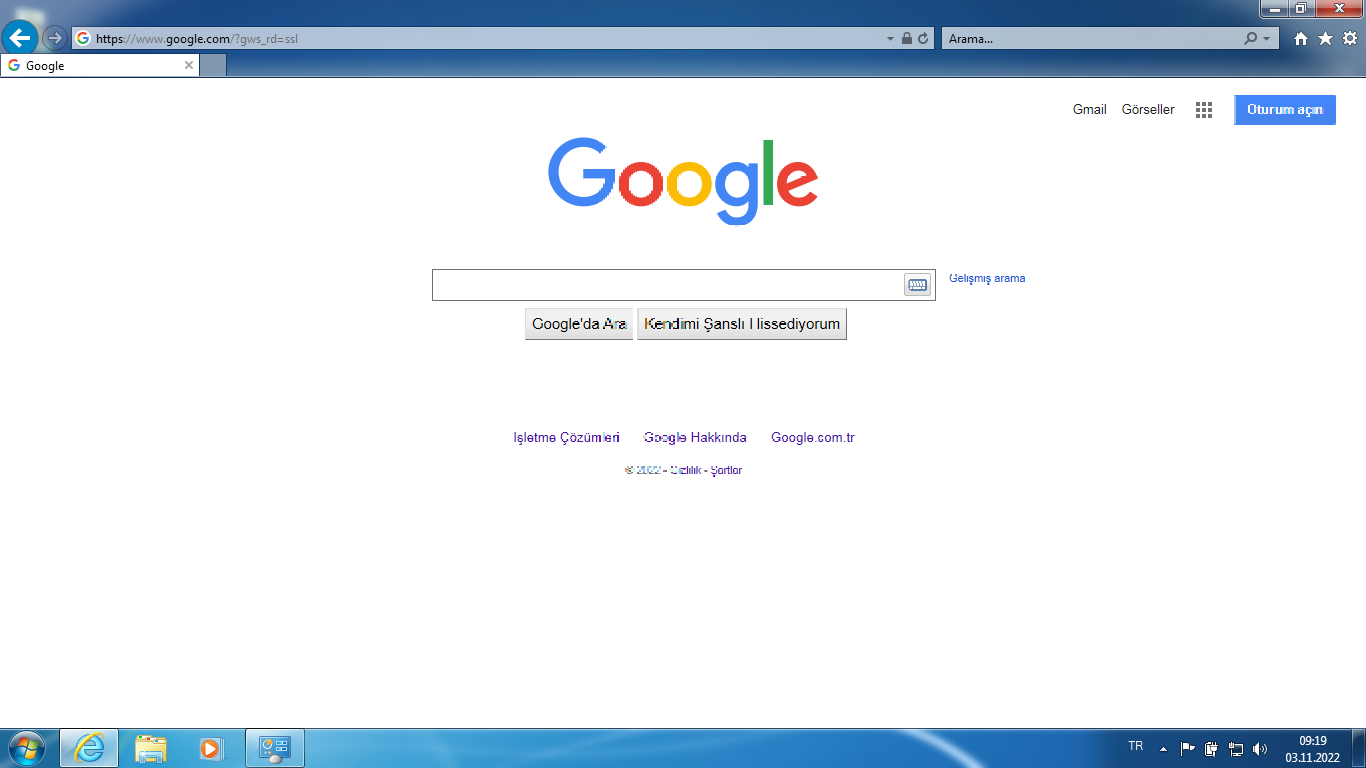Click the Google favicon in the address bar

83,39
